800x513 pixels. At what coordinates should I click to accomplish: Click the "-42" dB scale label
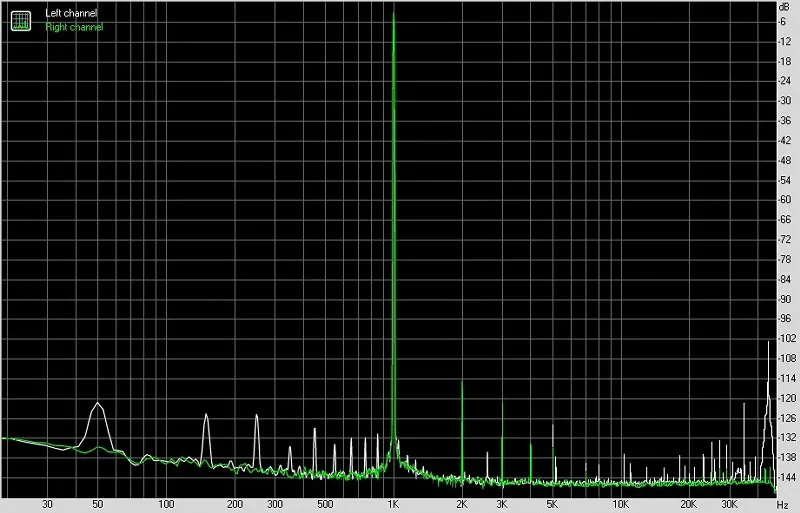(x=784, y=140)
